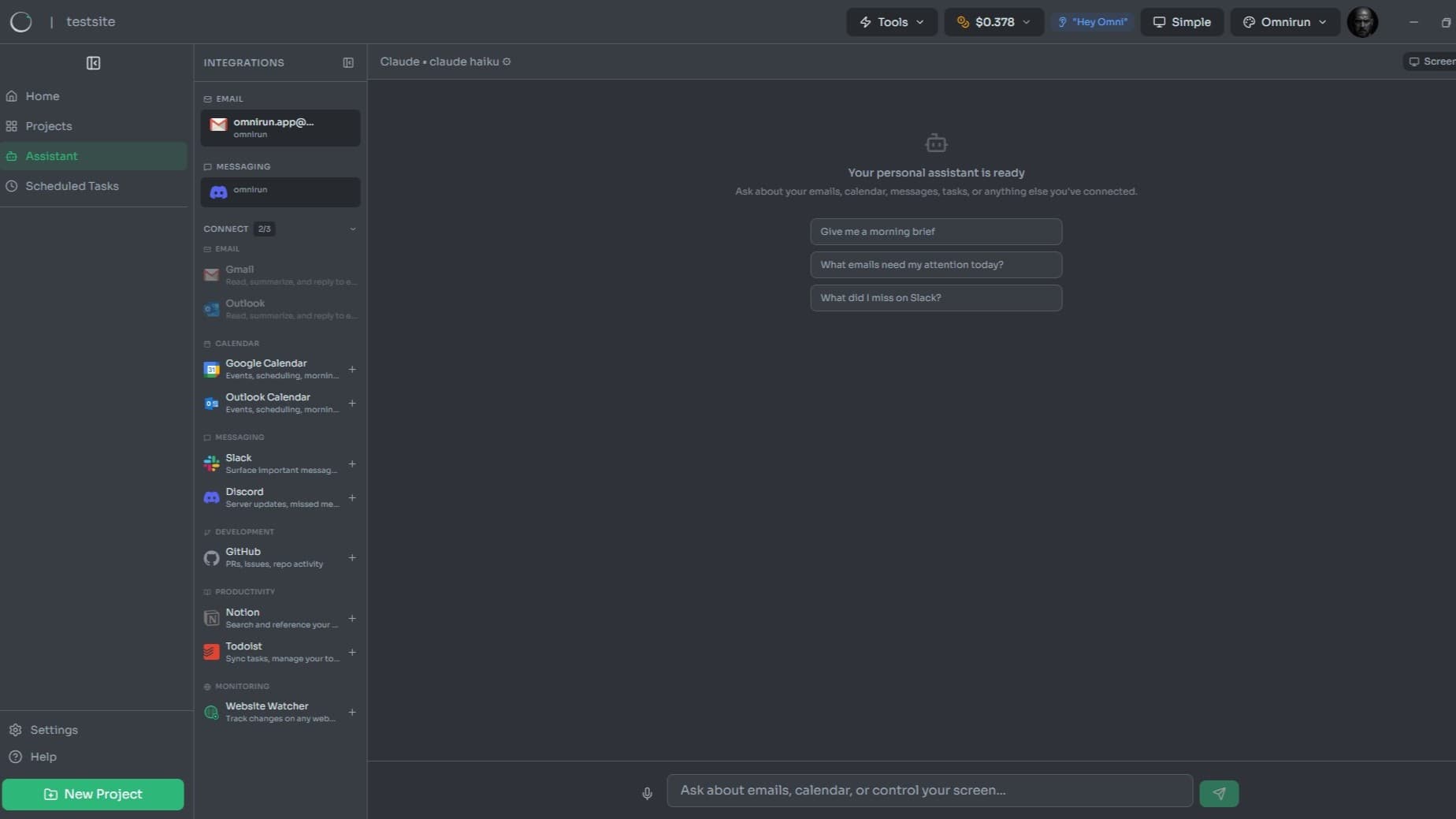Open the user profile avatar
Image resolution: width=1456 pixels, height=819 pixels.
(x=1362, y=22)
